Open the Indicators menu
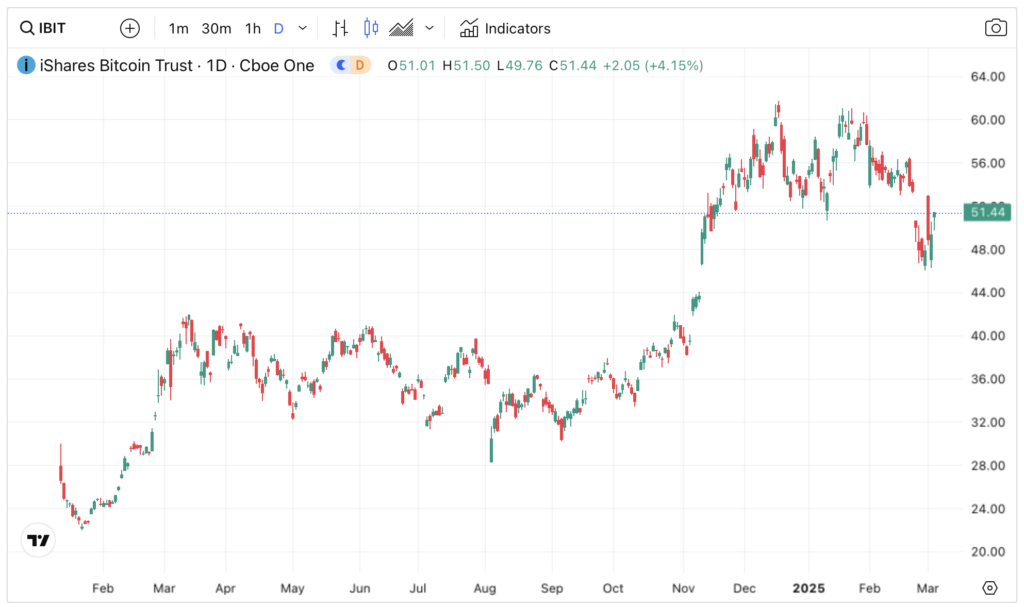Viewport: 1024px width, 607px height. coord(505,28)
